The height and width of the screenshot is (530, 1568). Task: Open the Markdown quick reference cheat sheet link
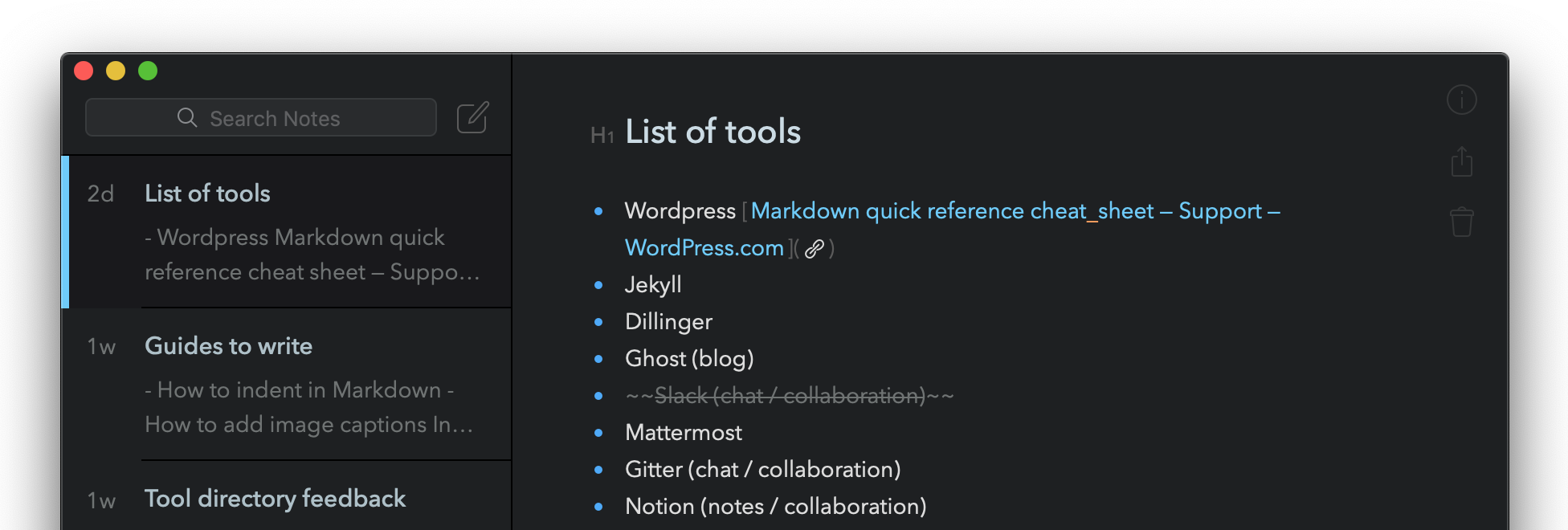click(951, 211)
